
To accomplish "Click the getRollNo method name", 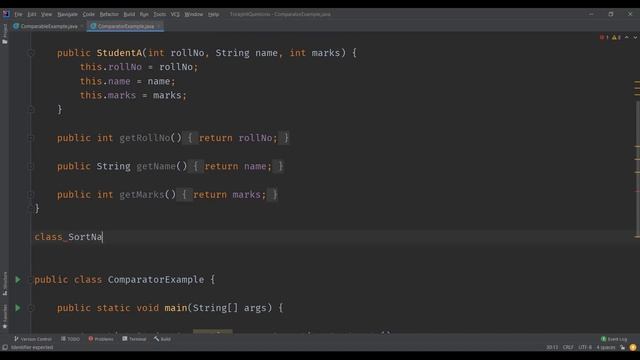I will [144, 138].
